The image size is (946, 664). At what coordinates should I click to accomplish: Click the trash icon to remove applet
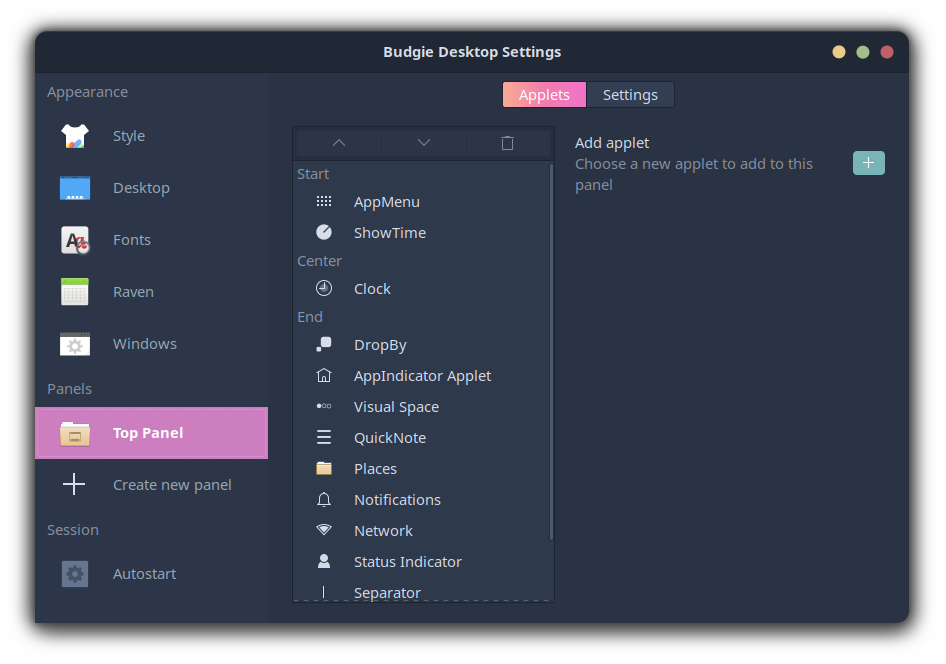(508, 143)
